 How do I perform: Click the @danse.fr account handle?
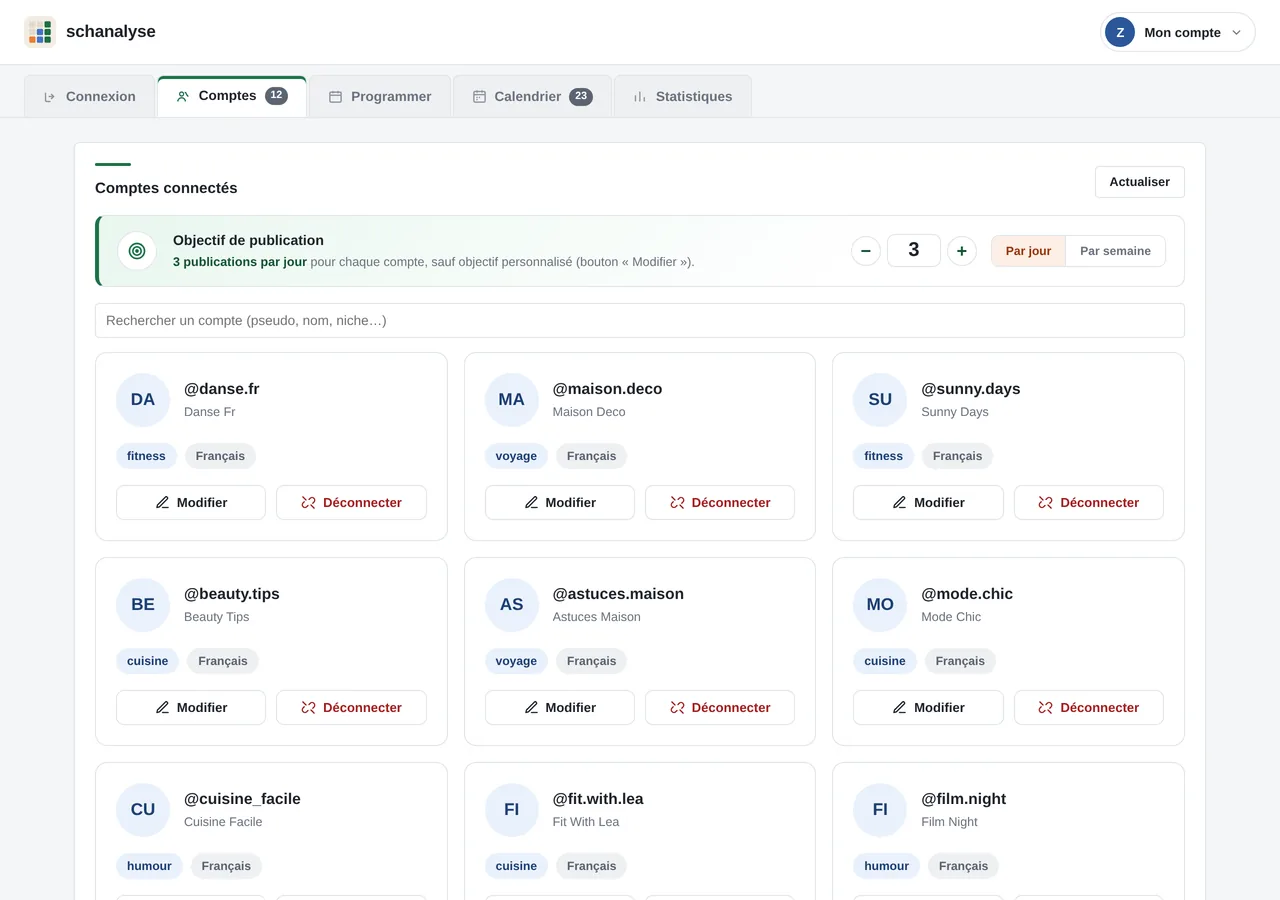click(222, 389)
